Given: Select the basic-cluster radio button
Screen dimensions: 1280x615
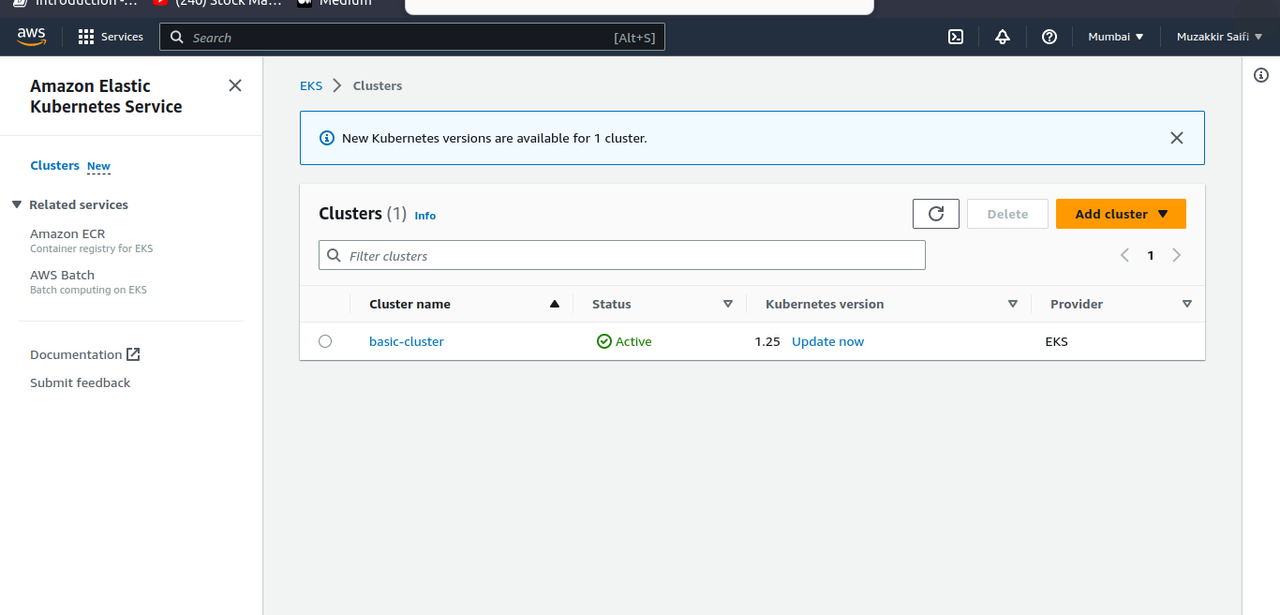Looking at the screenshot, I should pyautogui.click(x=325, y=341).
